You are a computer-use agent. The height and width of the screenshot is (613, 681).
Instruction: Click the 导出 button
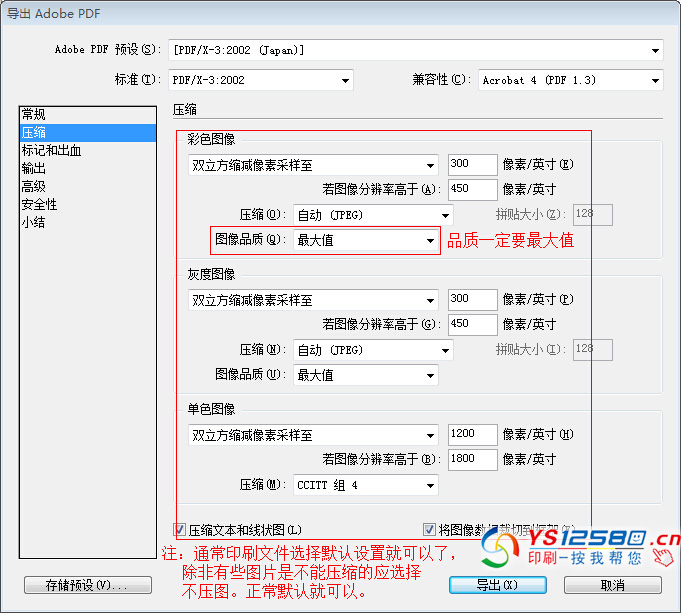click(x=497, y=585)
